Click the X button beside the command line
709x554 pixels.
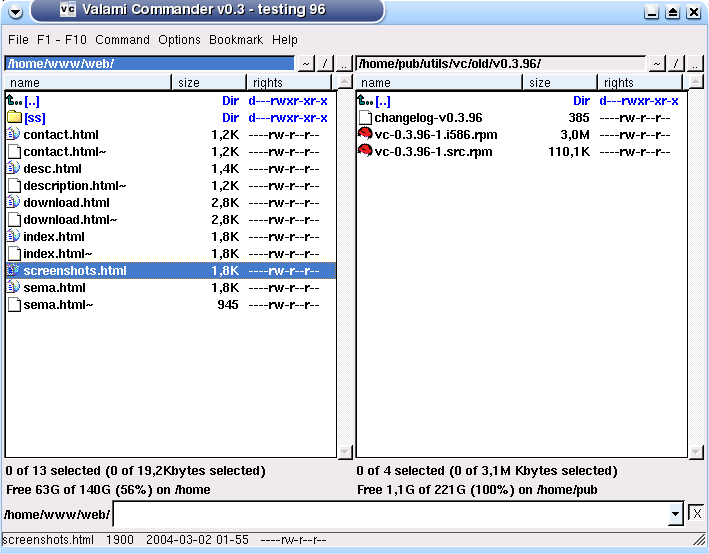click(696, 514)
